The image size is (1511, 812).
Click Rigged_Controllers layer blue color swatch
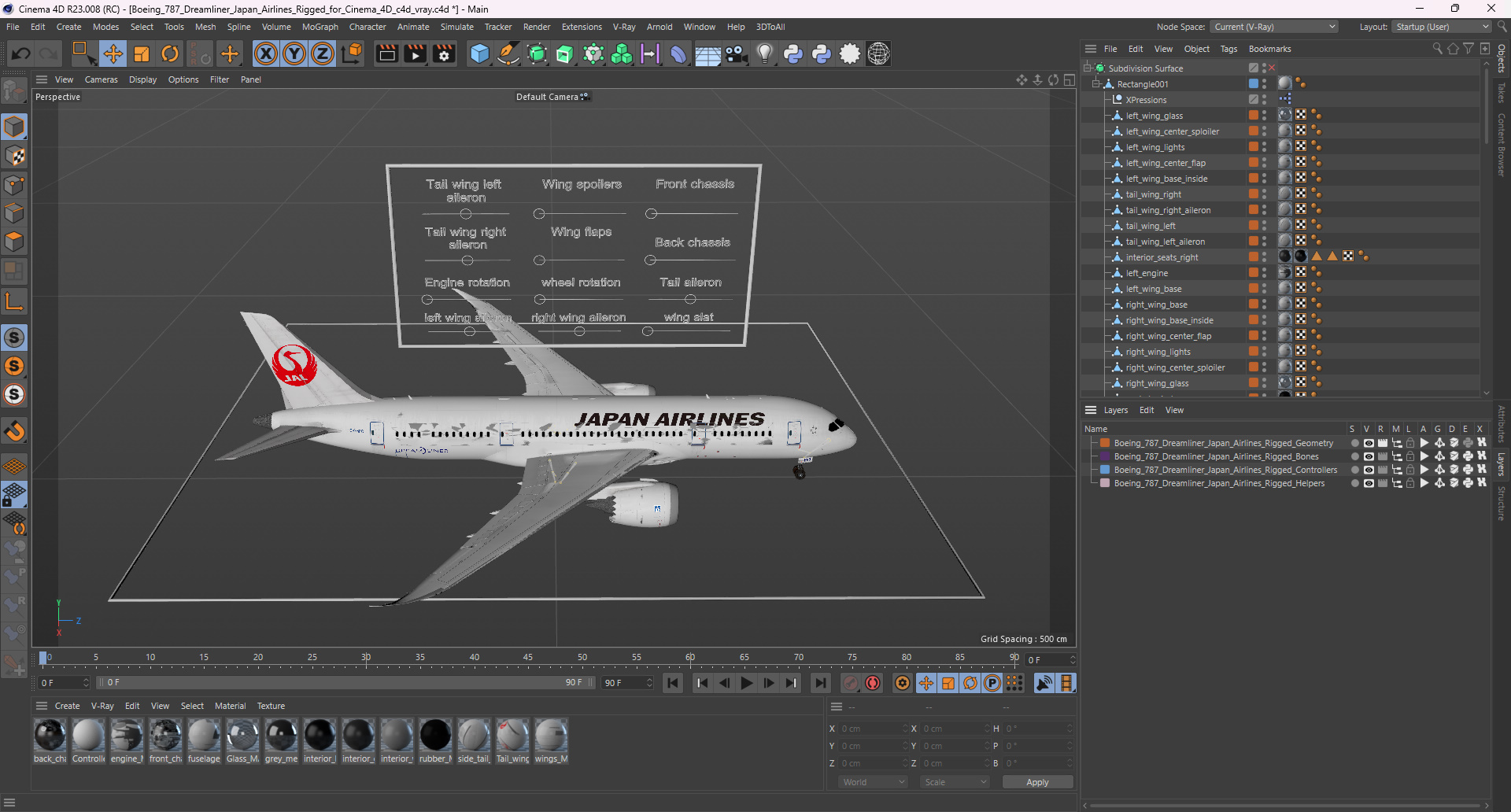[x=1105, y=470]
